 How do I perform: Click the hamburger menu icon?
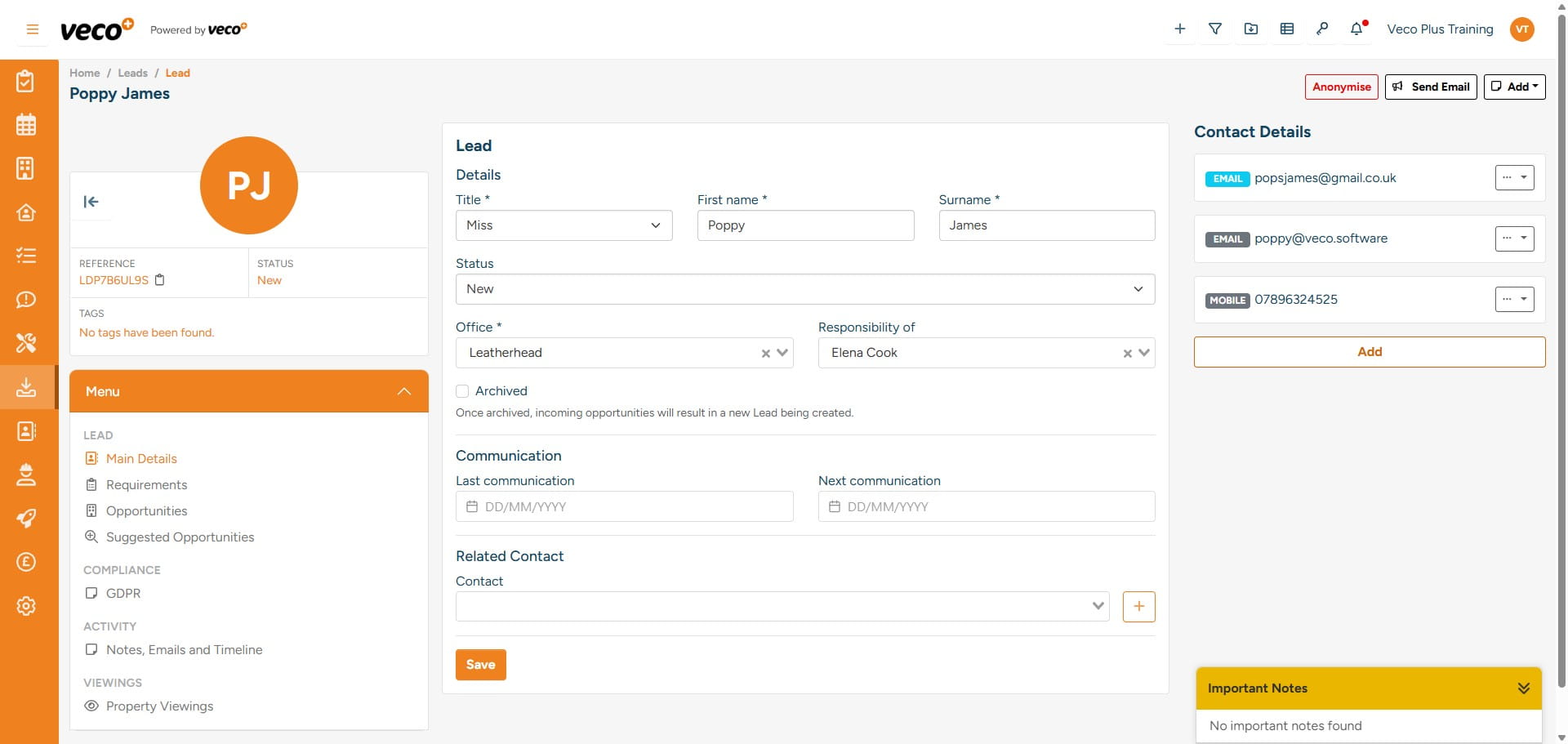point(33,29)
